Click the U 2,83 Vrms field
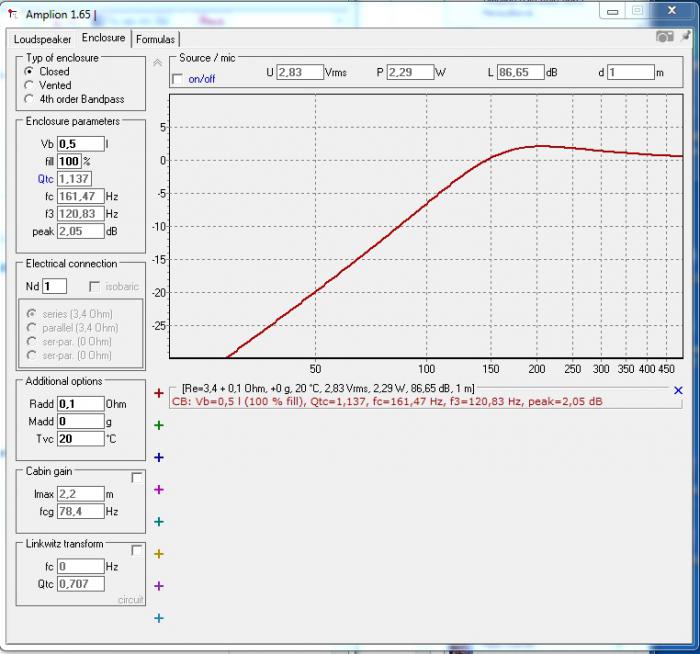700x654 pixels. [300, 72]
